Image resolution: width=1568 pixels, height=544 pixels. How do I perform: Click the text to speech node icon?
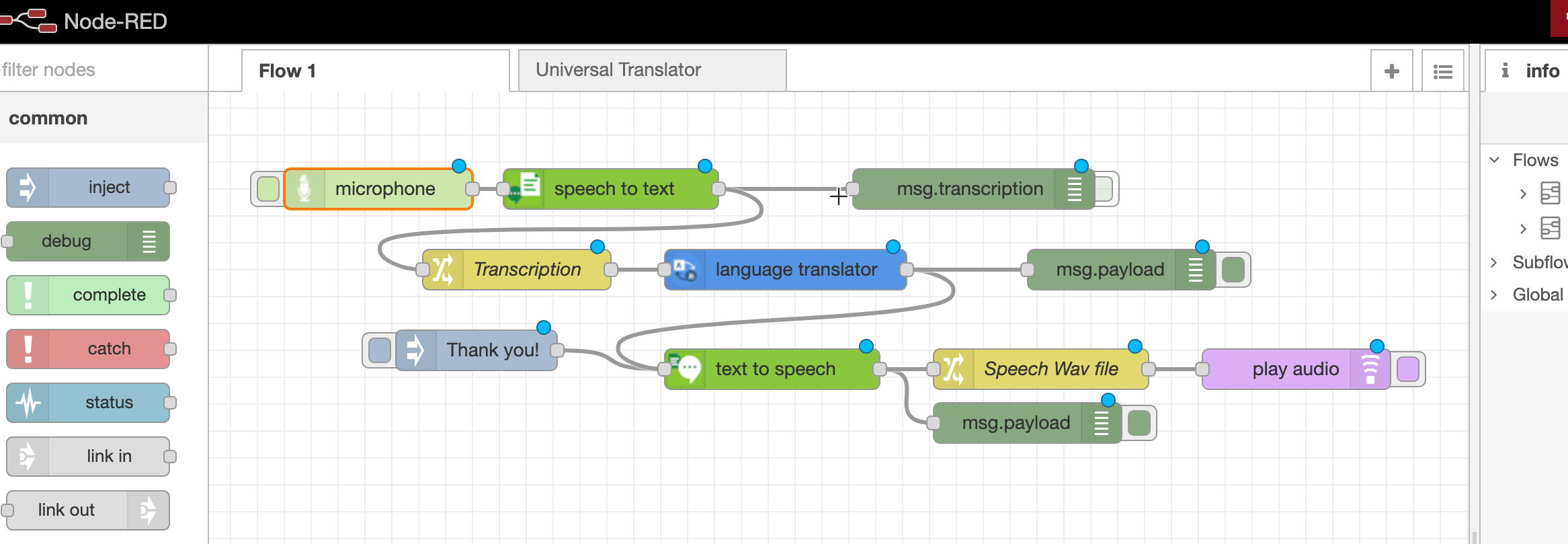point(685,369)
